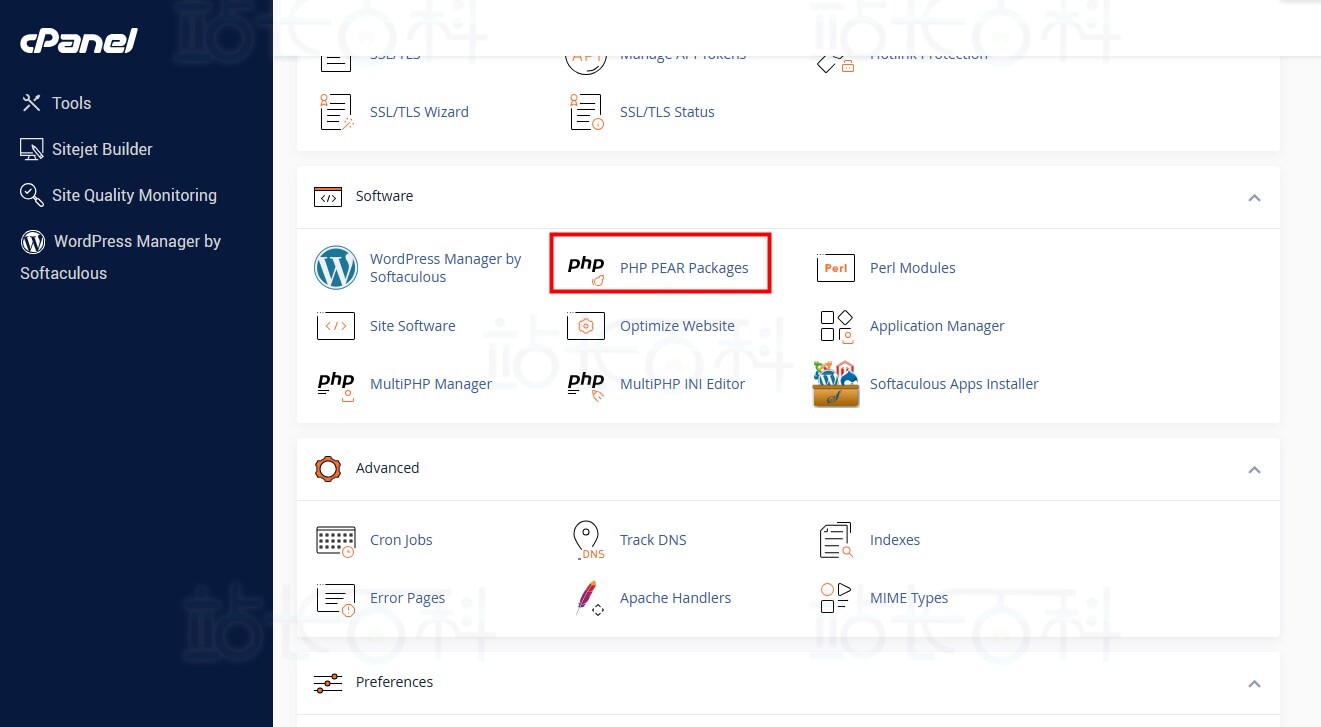Open SSL/TLS Status
This screenshot has width=1321, height=727.
(667, 111)
